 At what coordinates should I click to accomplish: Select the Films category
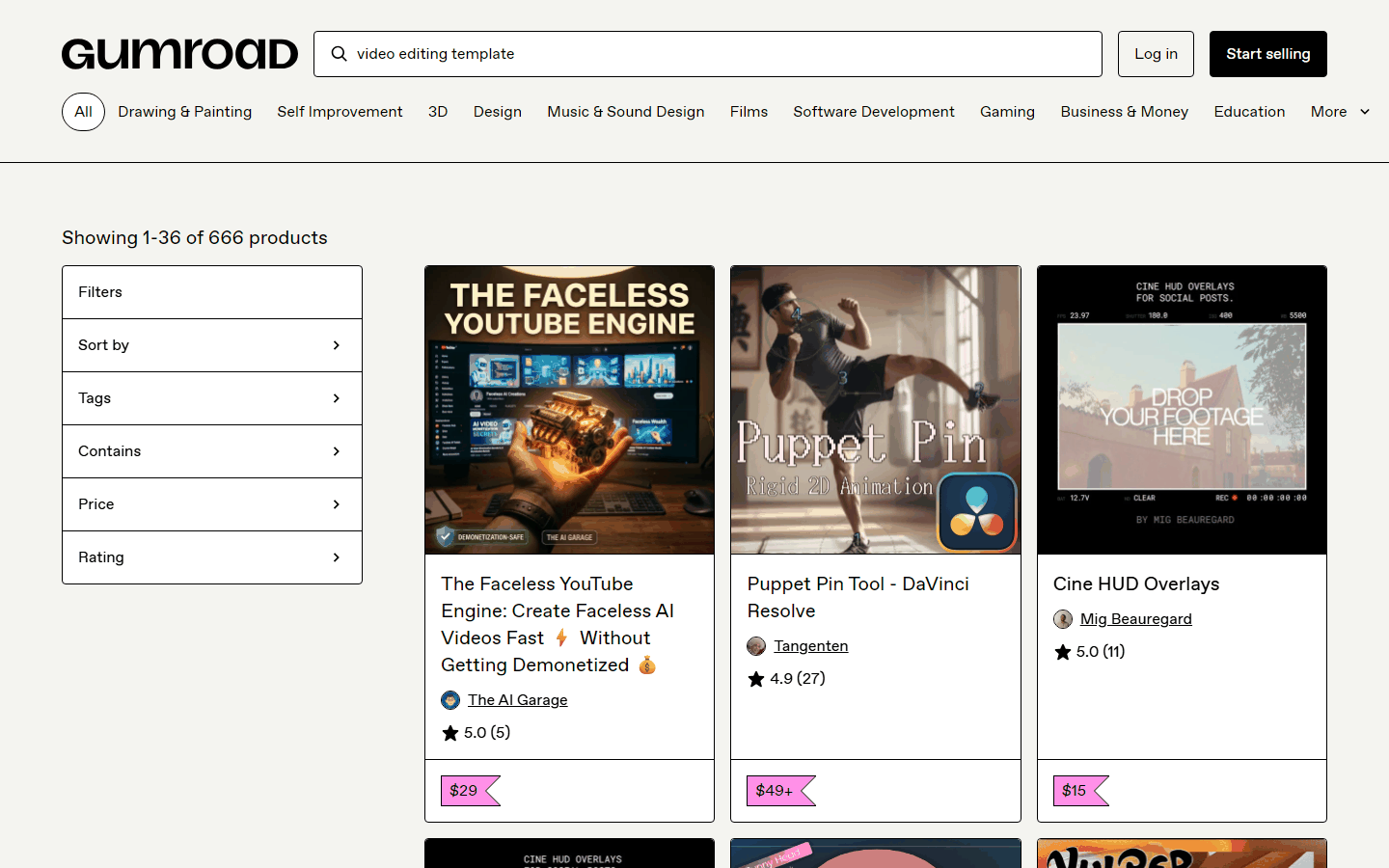pos(749,112)
